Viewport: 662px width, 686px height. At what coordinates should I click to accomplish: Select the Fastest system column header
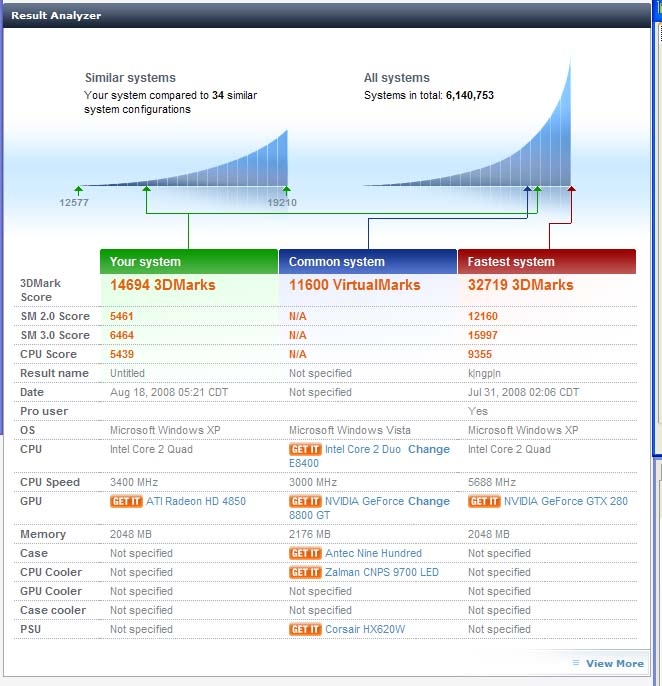pos(547,262)
